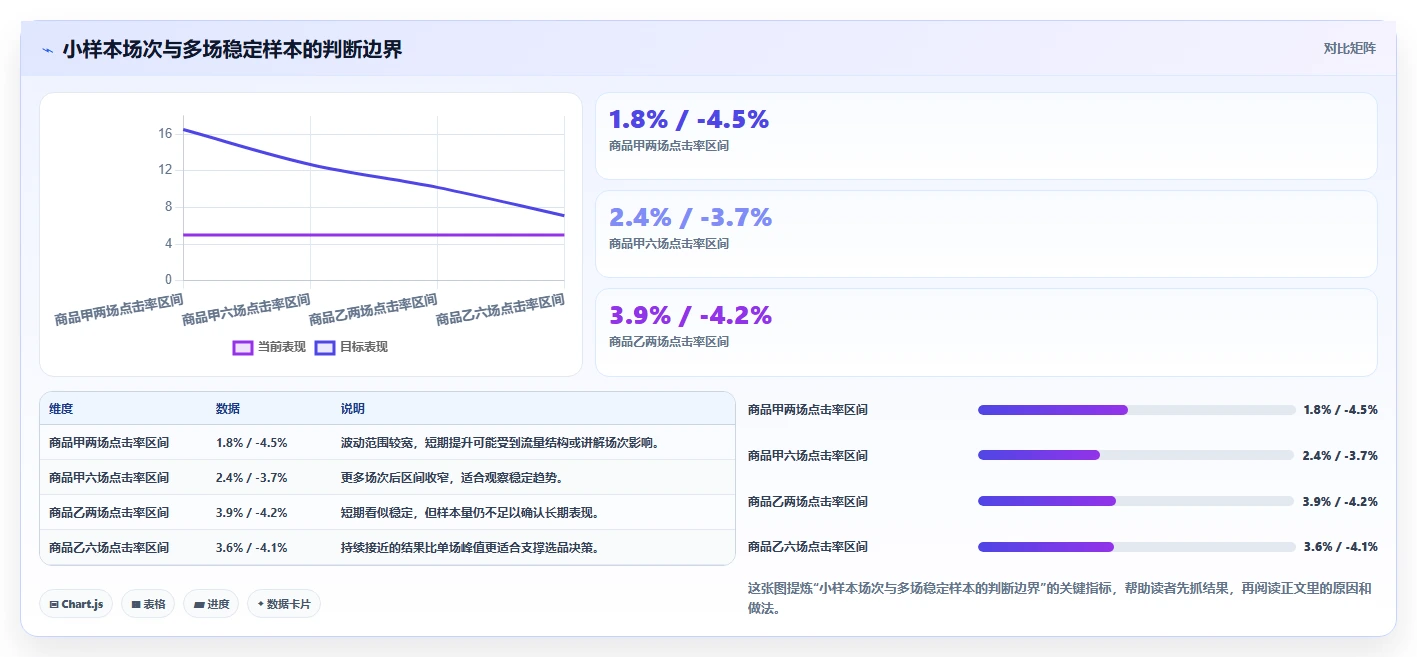The height and width of the screenshot is (657, 1417).
Task: Click the 2.4% / -3.7% data card value
Action: click(x=690, y=218)
